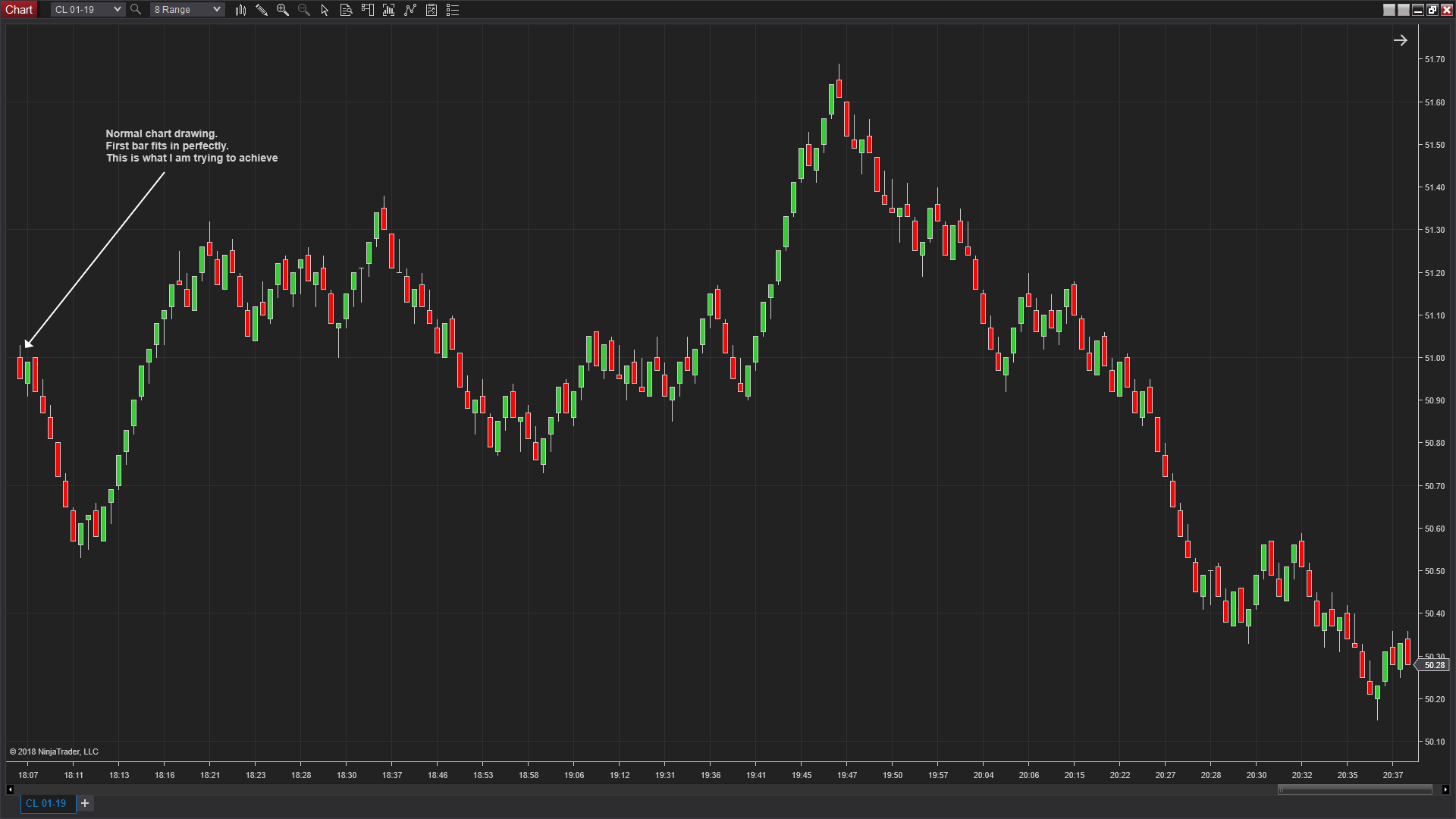
Task: Click the zoom in magnifier icon
Action: pos(283,10)
